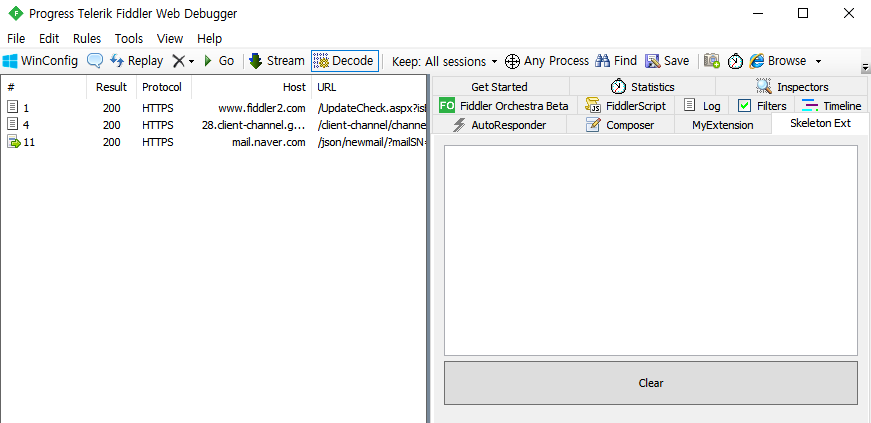Click the Save toolbar button
Image resolution: width=871 pixels, height=423 pixels.
pyautogui.click(x=667, y=61)
